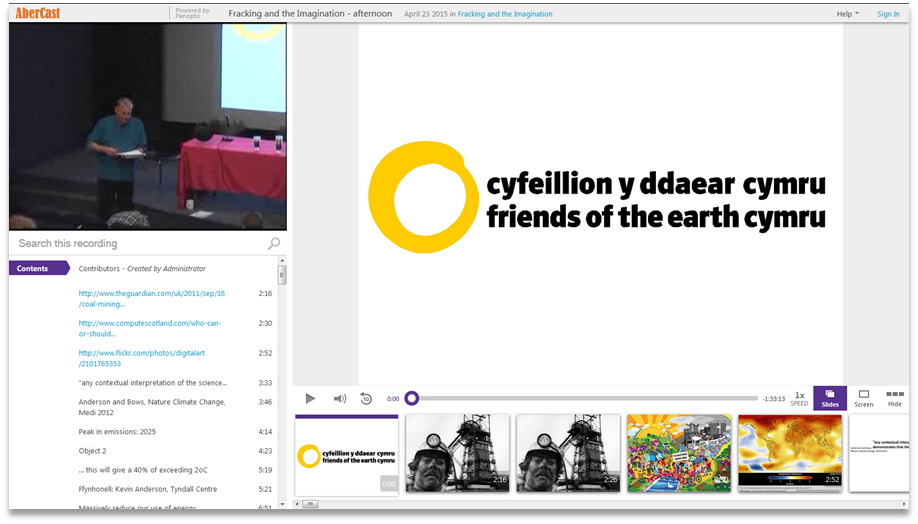Screen dimensions: 918x524
Task: Switch to Slides view
Action: coord(830,398)
